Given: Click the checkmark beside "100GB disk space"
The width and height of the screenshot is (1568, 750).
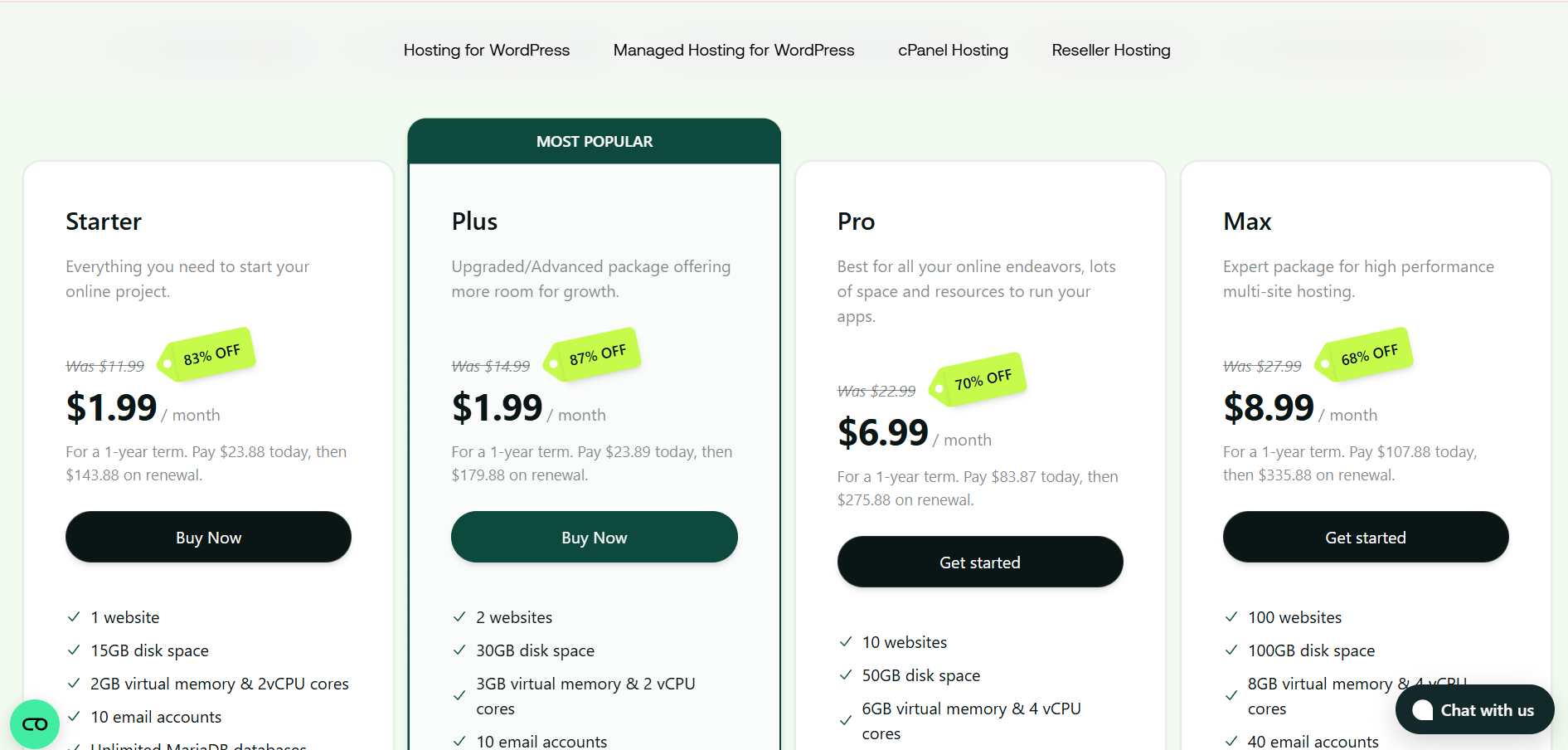Looking at the screenshot, I should click(1231, 650).
